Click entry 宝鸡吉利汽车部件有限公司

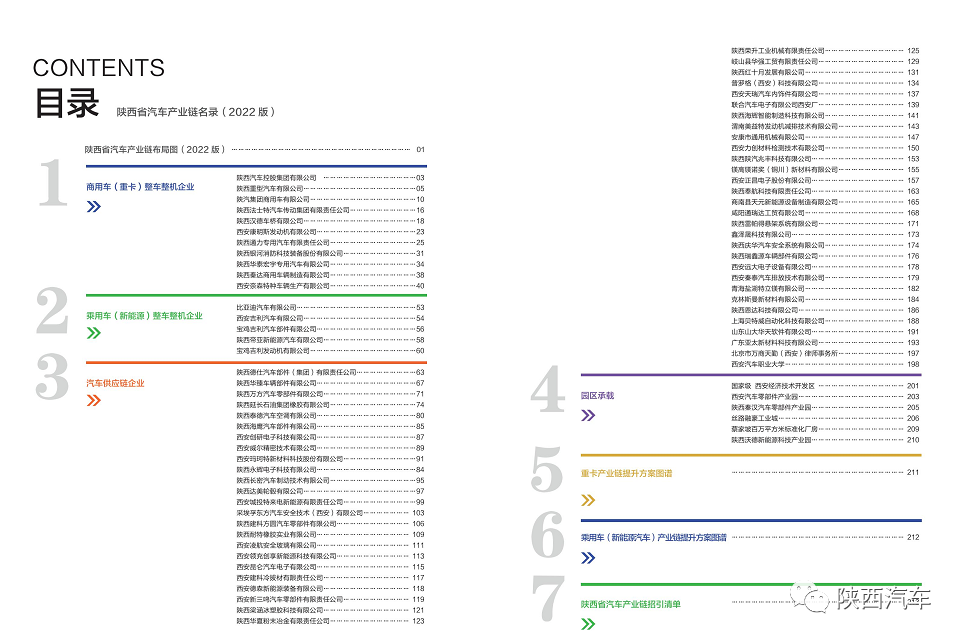[x=276, y=329]
